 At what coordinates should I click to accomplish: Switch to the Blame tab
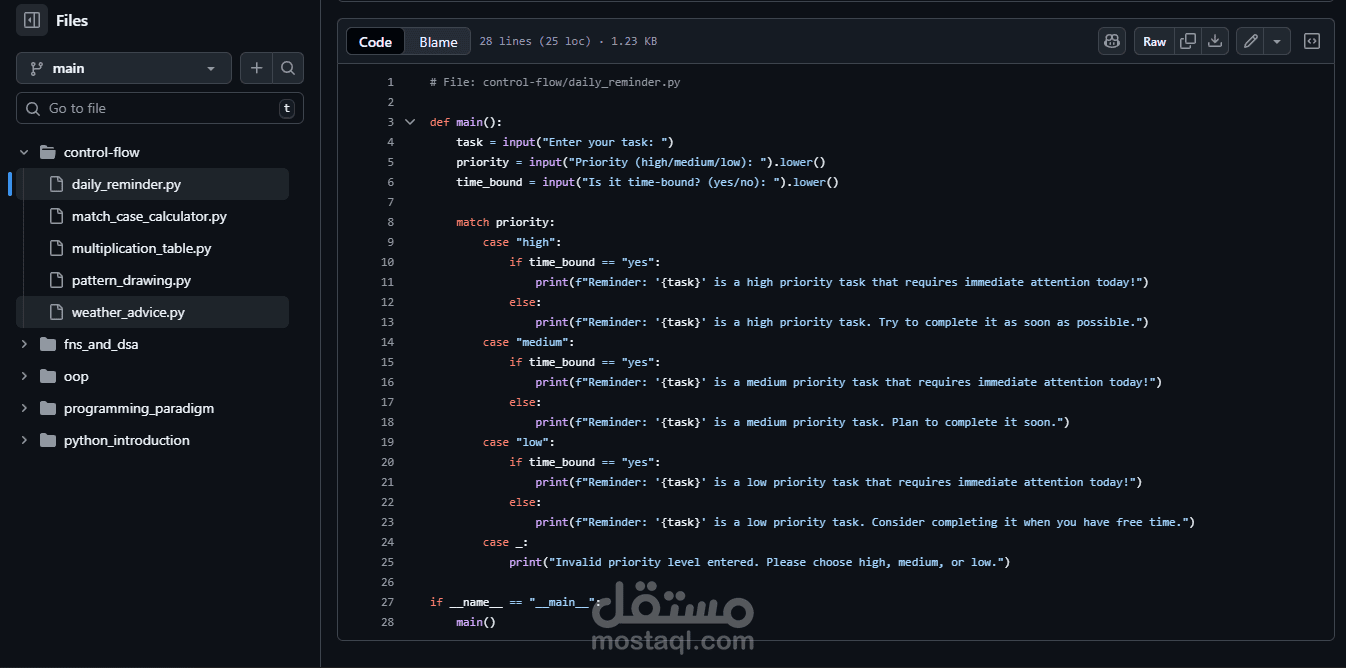pos(438,41)
